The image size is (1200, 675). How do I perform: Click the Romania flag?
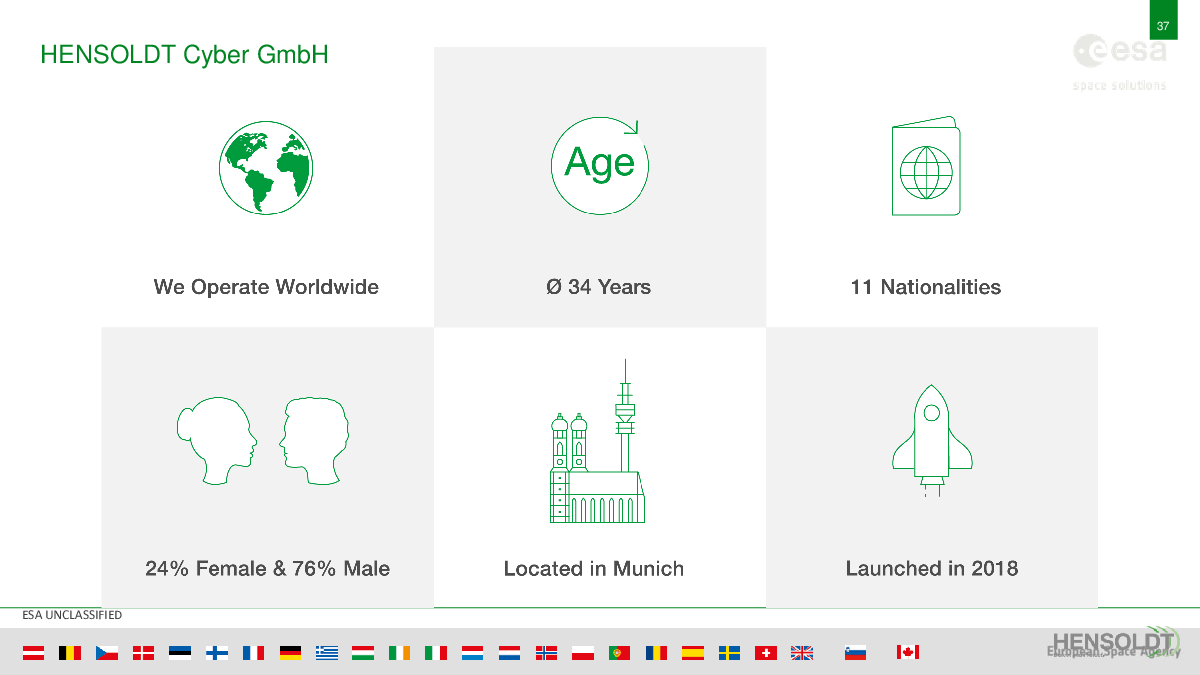coord(656,653)
